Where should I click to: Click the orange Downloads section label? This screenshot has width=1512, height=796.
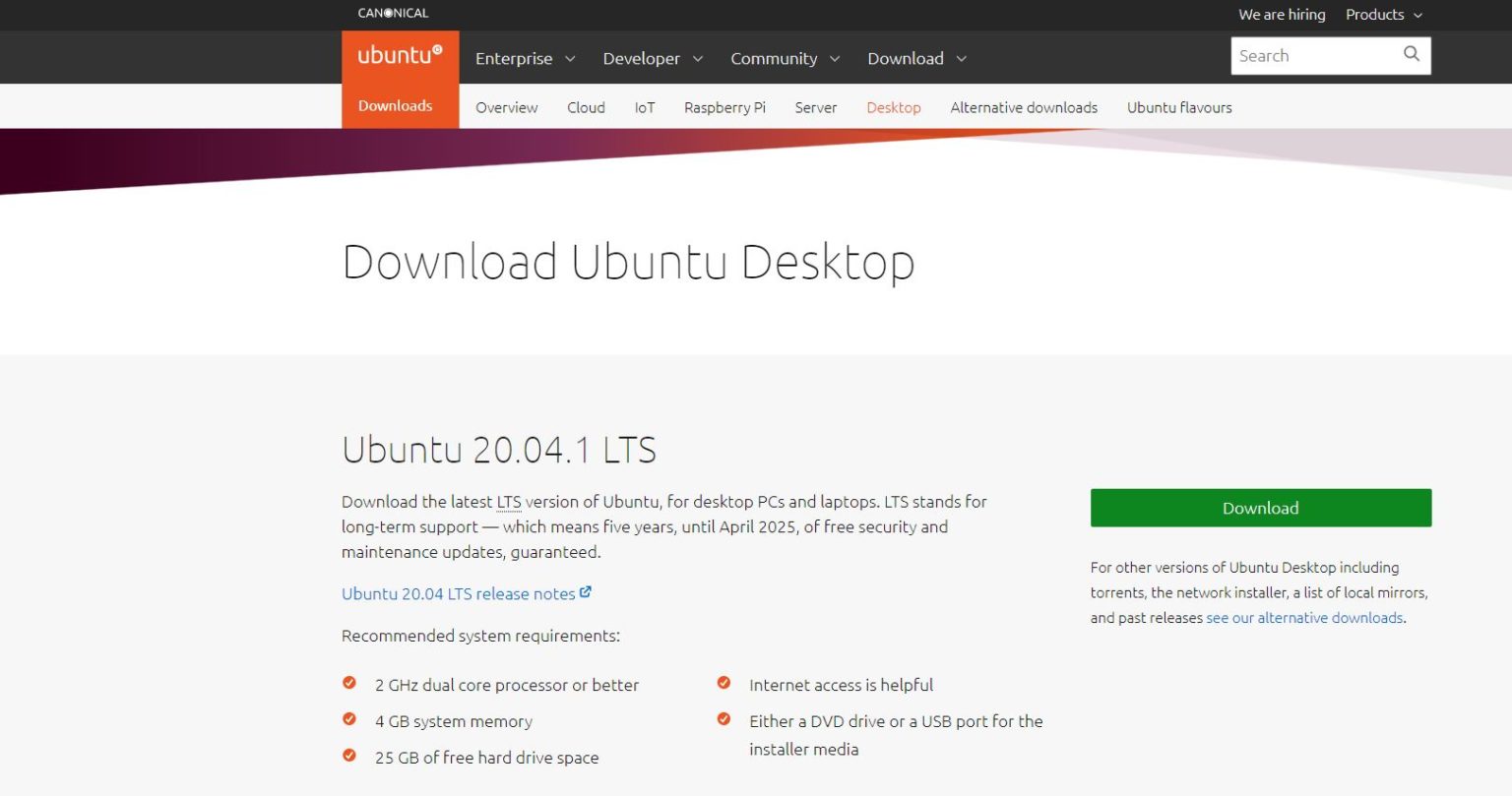[x=396, y=105]
